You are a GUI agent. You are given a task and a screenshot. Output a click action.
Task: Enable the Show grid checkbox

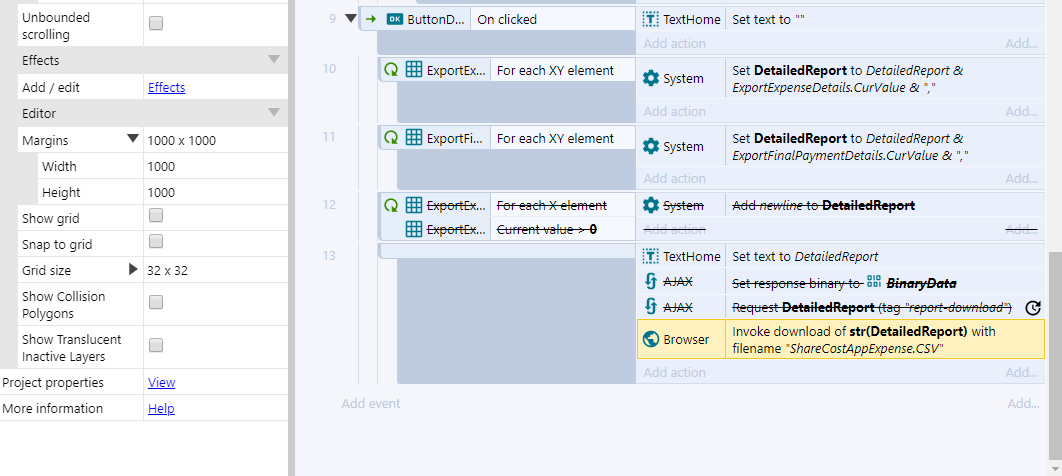pos(156,216)
